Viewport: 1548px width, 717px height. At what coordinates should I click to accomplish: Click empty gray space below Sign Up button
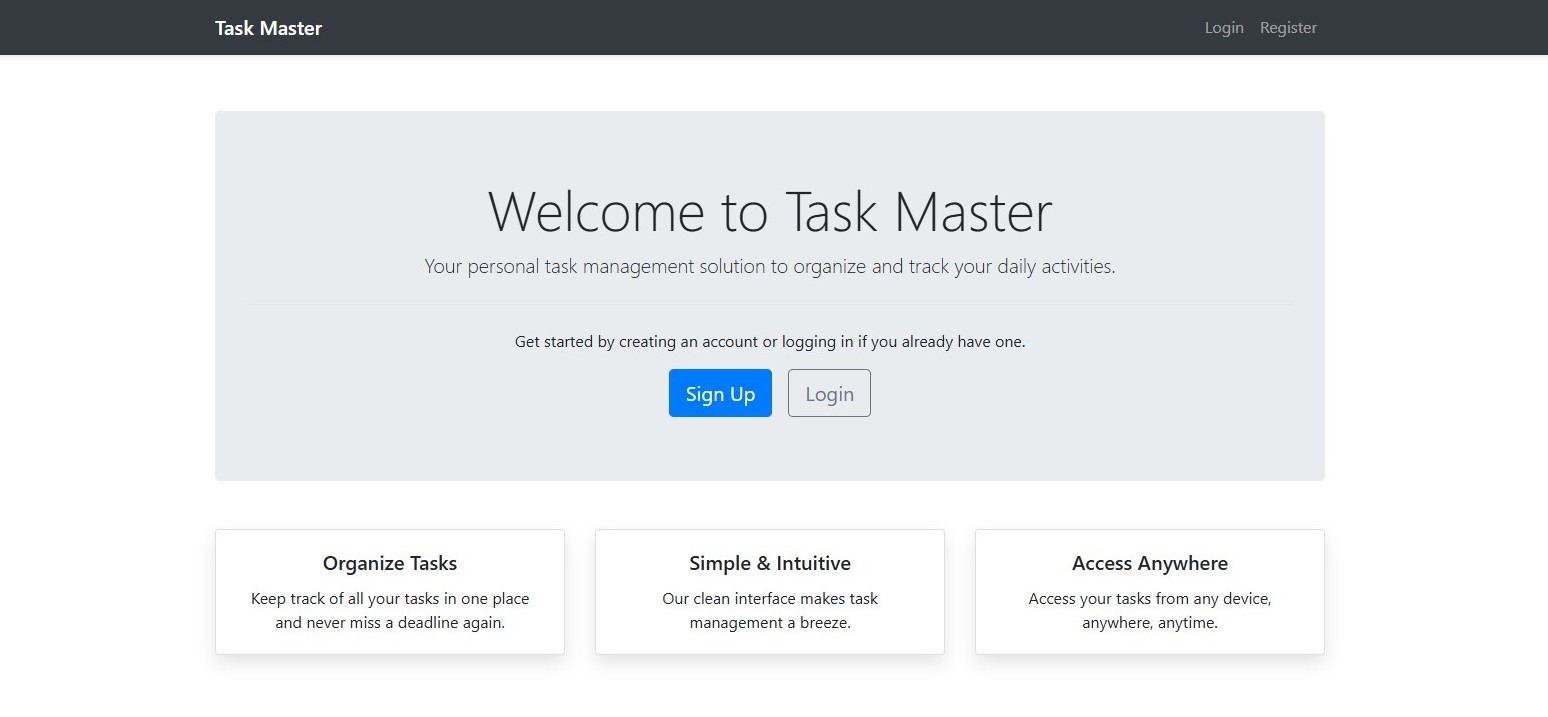(720, 450)
